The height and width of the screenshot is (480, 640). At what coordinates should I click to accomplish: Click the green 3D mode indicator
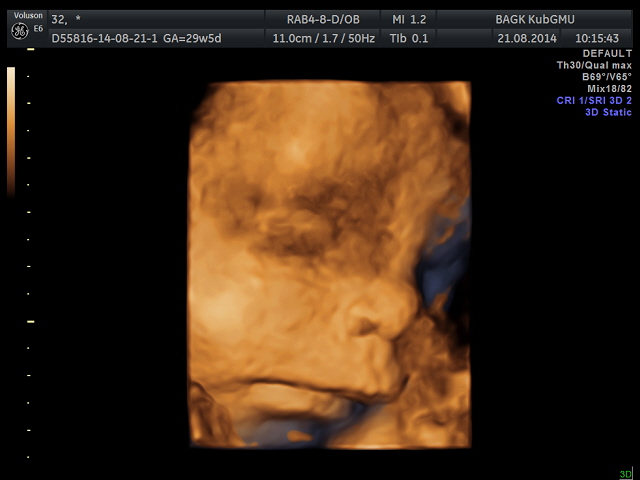(625, 474)
